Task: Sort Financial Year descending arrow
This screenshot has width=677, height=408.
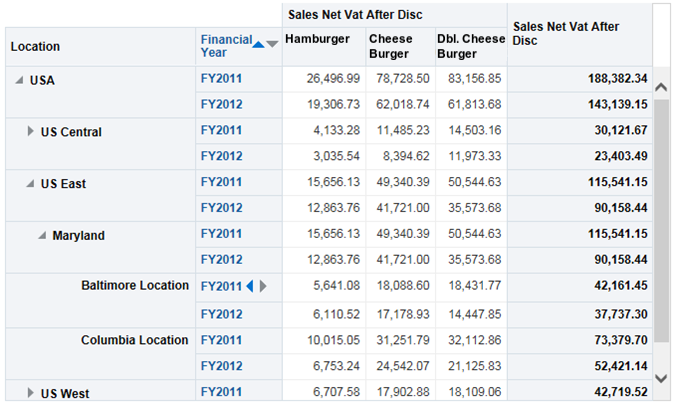Action: [272, 44]
